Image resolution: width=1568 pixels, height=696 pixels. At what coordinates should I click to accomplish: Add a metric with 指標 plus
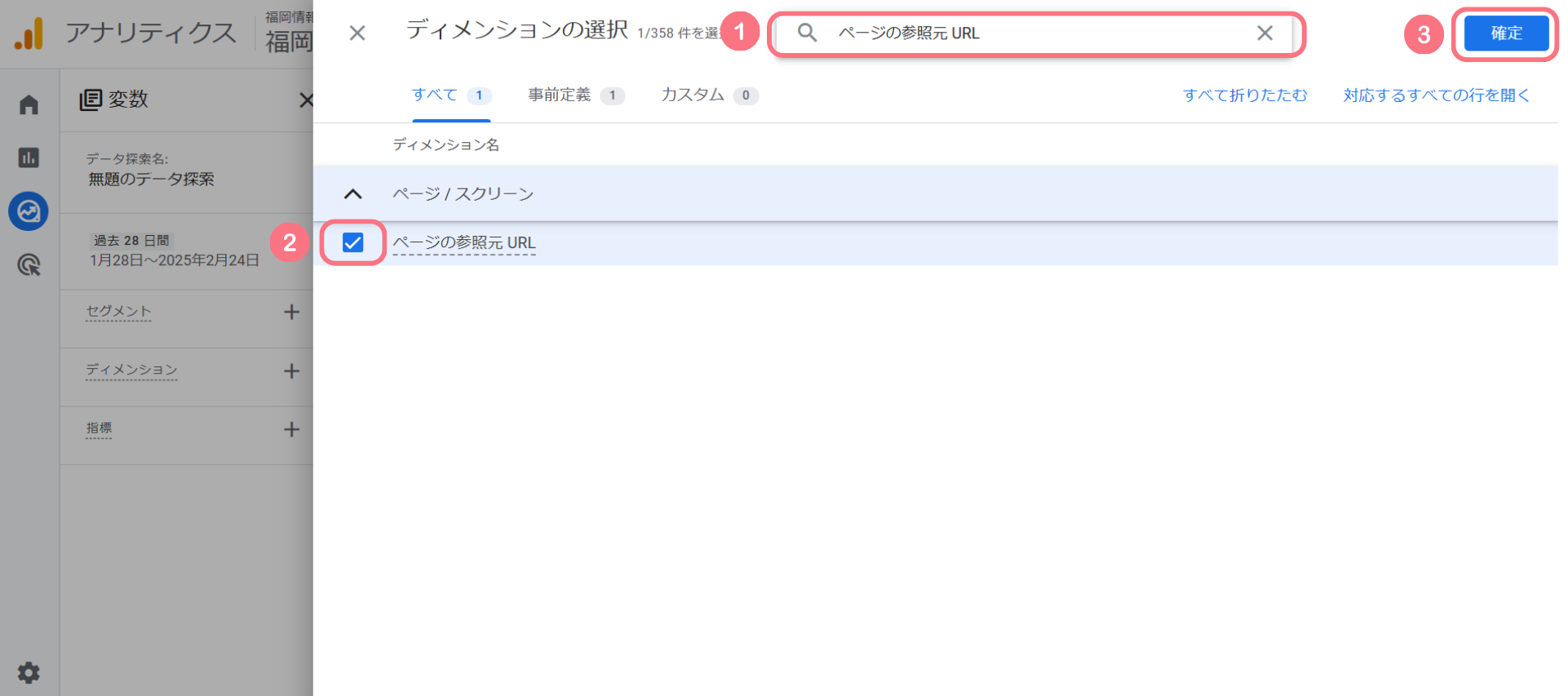pyautogui.click(x=291, y=429)
